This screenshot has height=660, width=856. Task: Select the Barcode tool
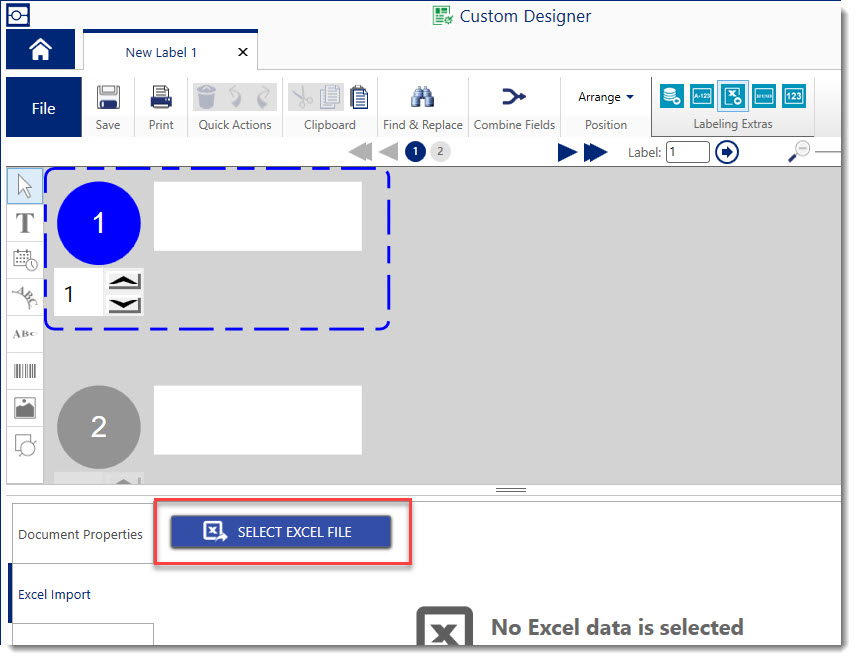pos(25,371)
